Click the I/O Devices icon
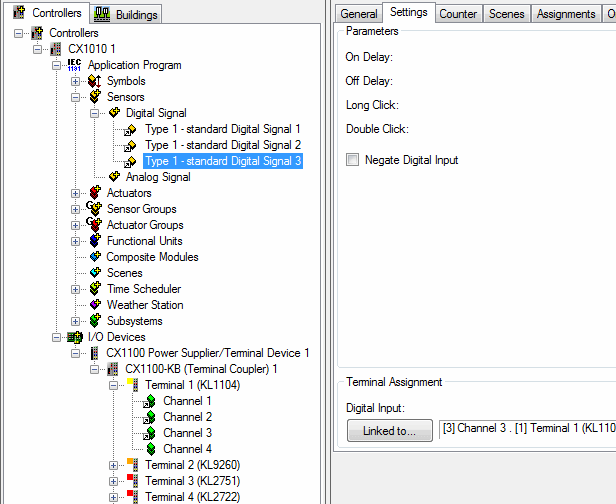 pyautogui.click(x=75, y=337)
